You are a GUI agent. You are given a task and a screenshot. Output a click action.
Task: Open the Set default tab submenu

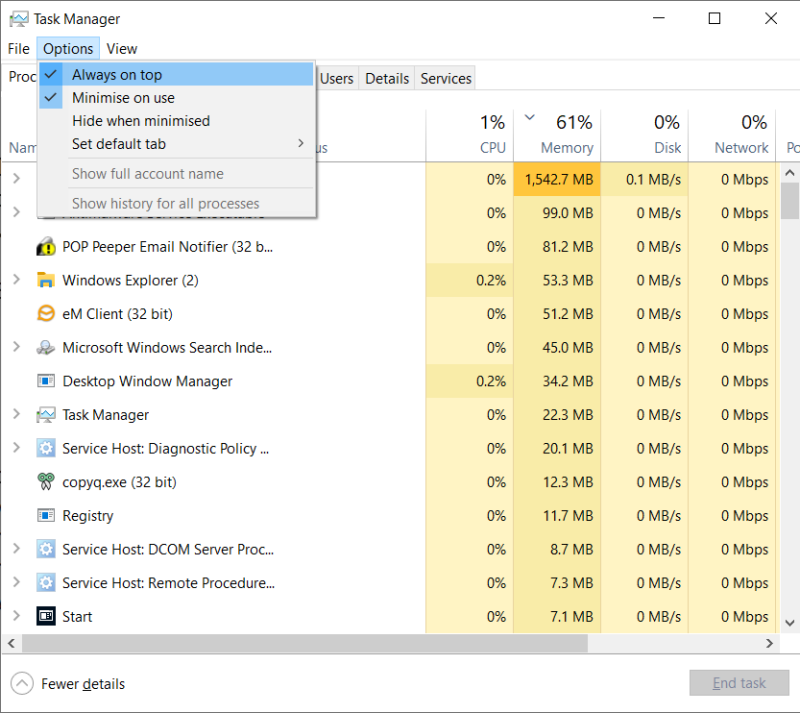coord(177,144)
